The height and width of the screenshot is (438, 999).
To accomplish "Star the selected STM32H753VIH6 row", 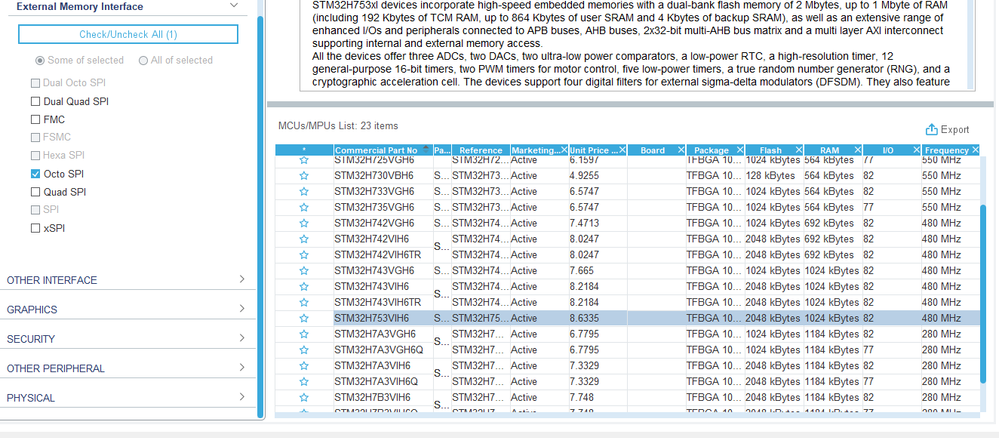I will pyautogui.click(x=304, y=318).
